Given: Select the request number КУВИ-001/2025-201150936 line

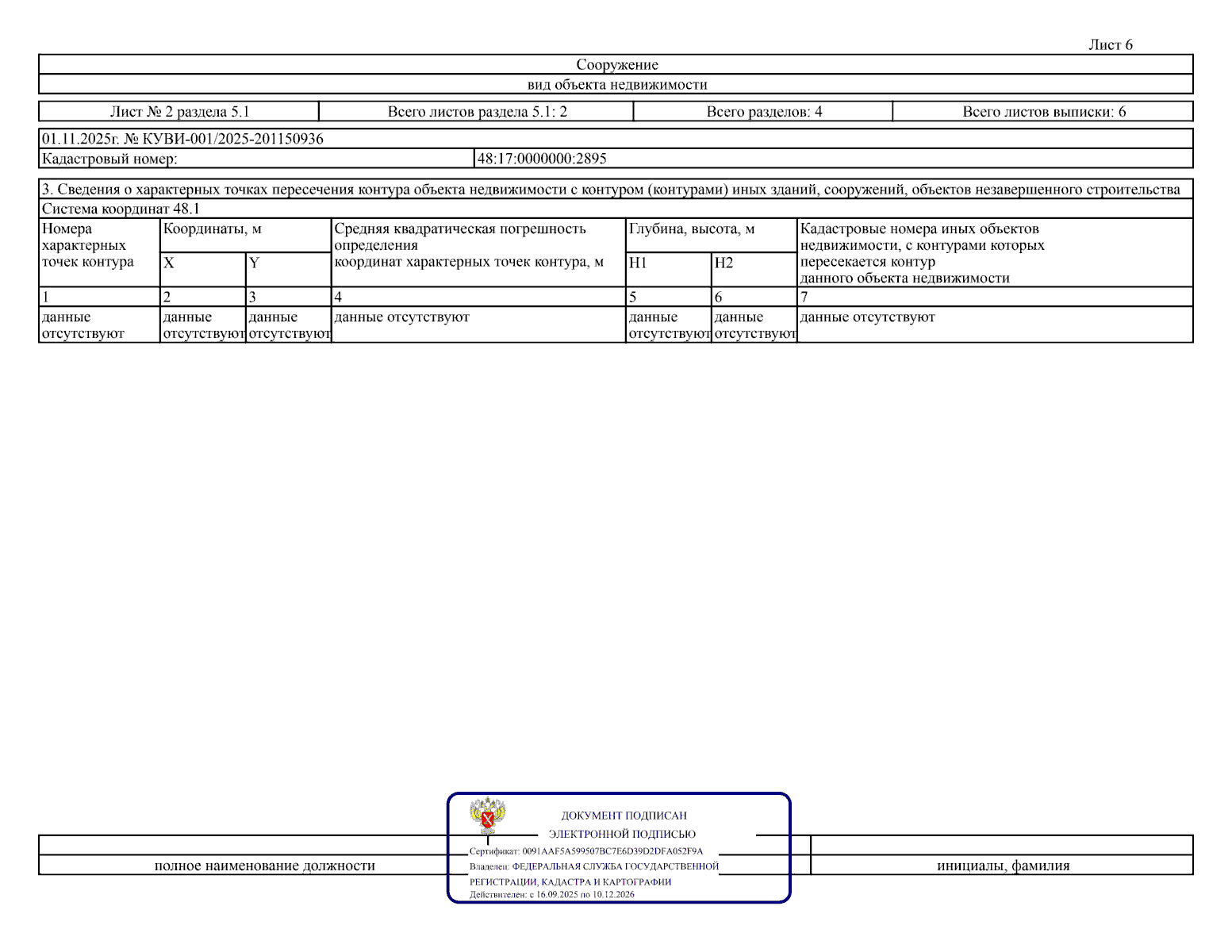Looking at the screenshot, I should 182,139.
